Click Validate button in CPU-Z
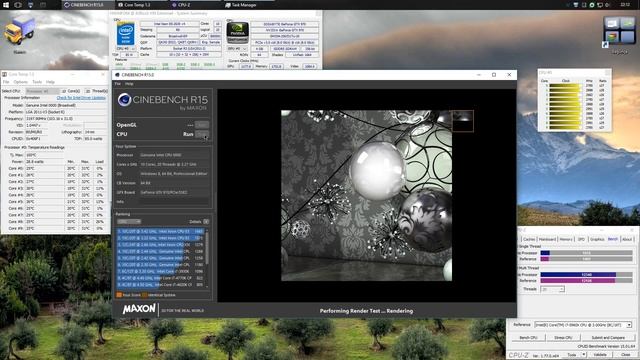Image resolution: width=640 pixels, height=360 pixels. click(600, 355)
